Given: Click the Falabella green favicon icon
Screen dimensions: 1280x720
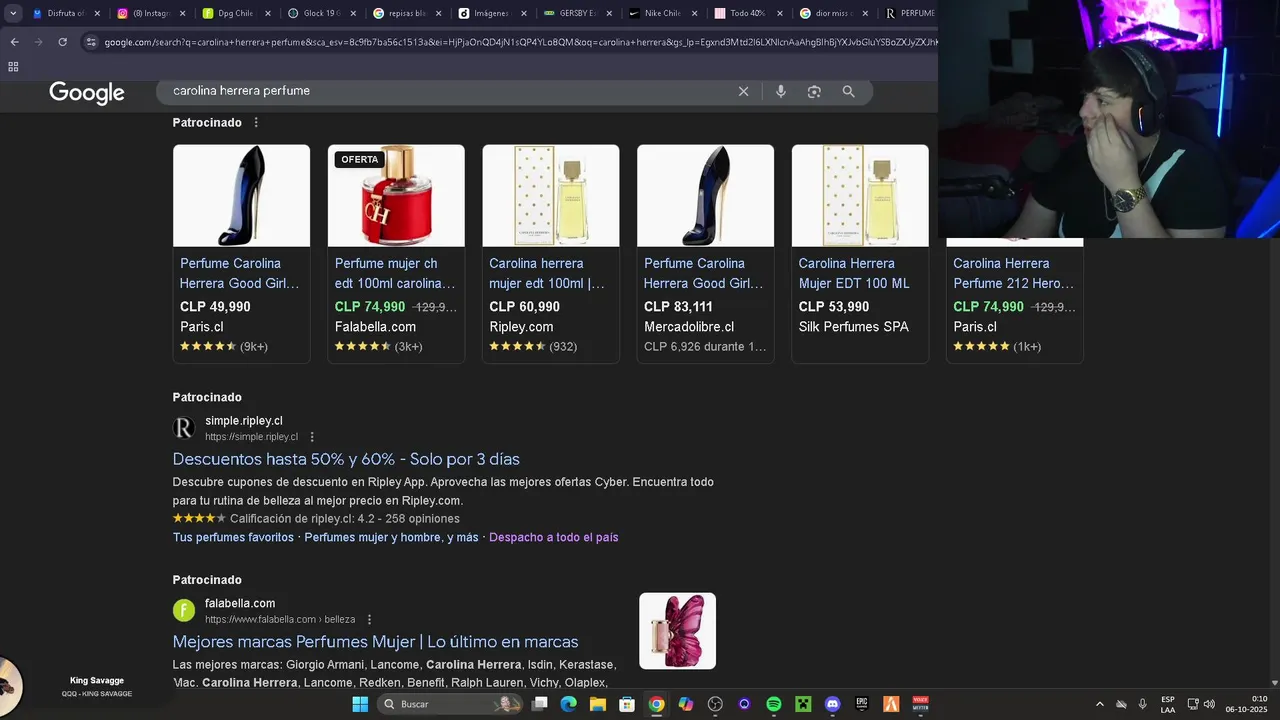Looking at the screenshot, I should [x=184, y=610].
